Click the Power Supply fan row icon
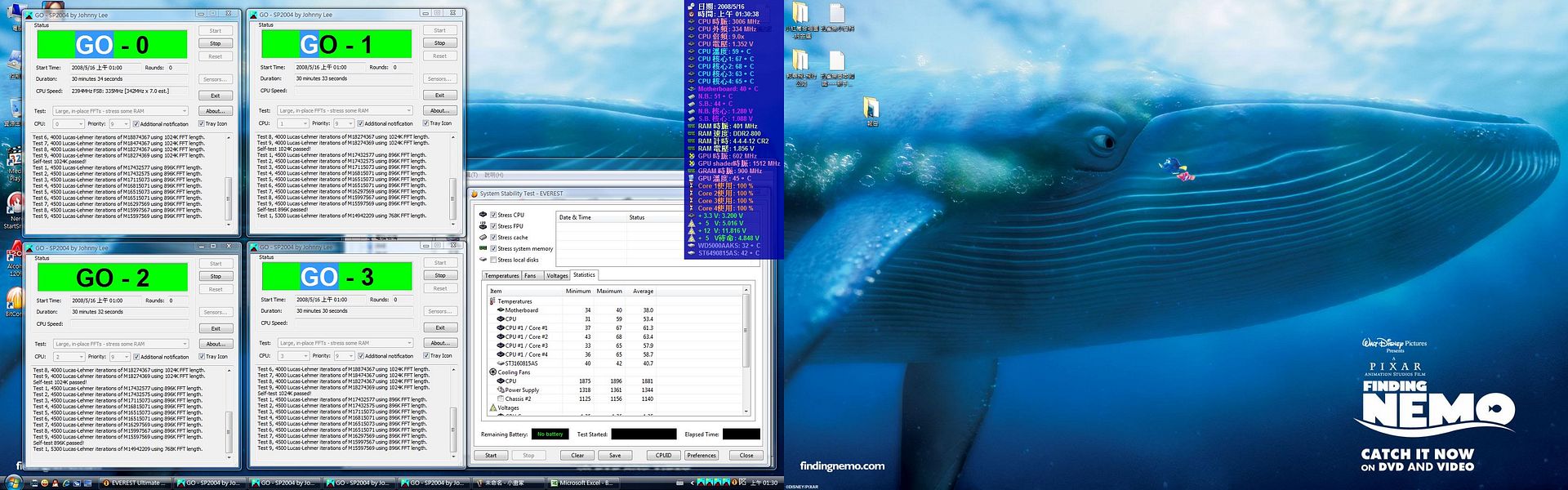Screen dimensions: 1568x490 tap(500, 390)
